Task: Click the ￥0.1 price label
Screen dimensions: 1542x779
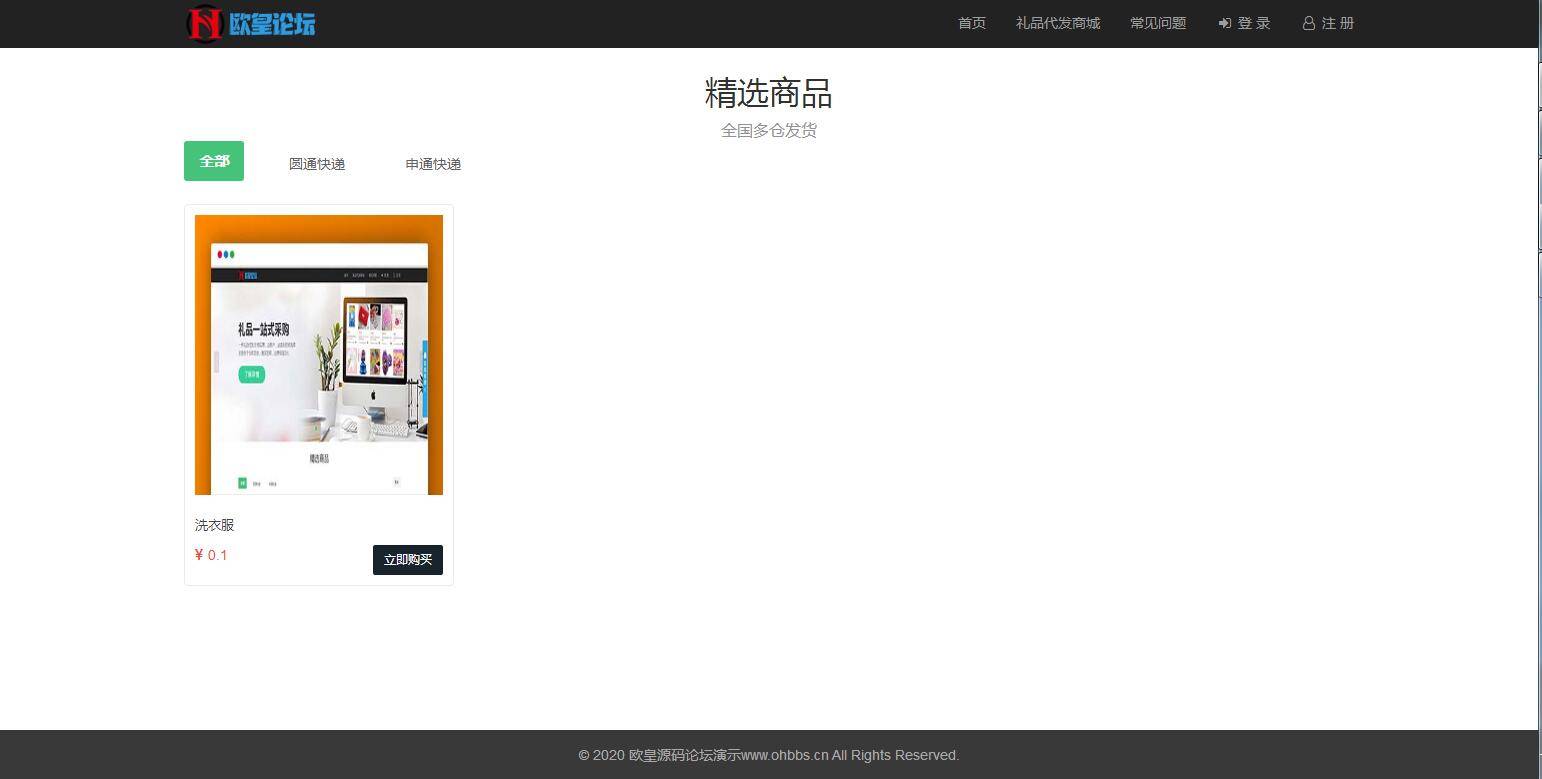Action: 211,555
